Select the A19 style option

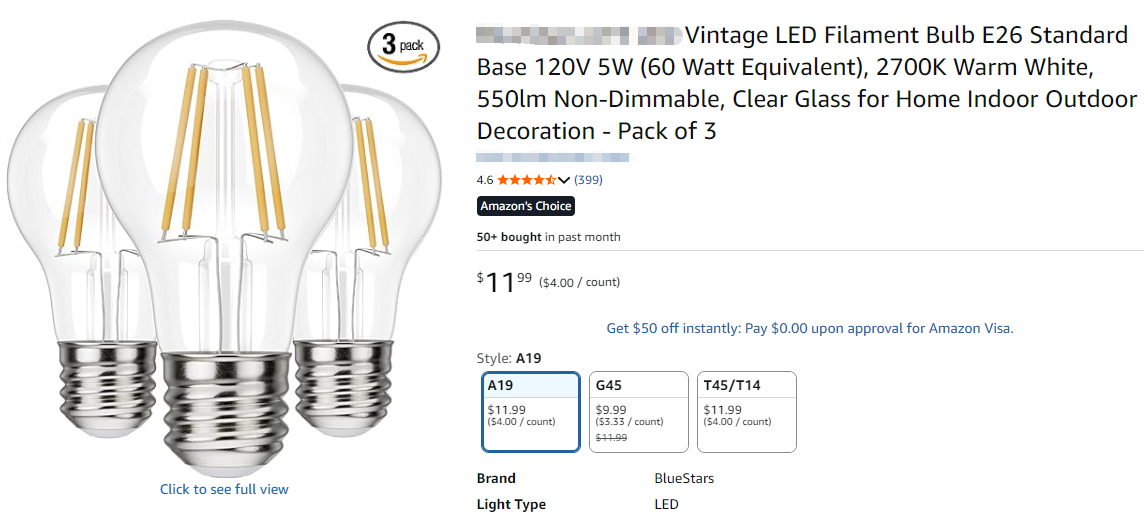pos(530,411)
